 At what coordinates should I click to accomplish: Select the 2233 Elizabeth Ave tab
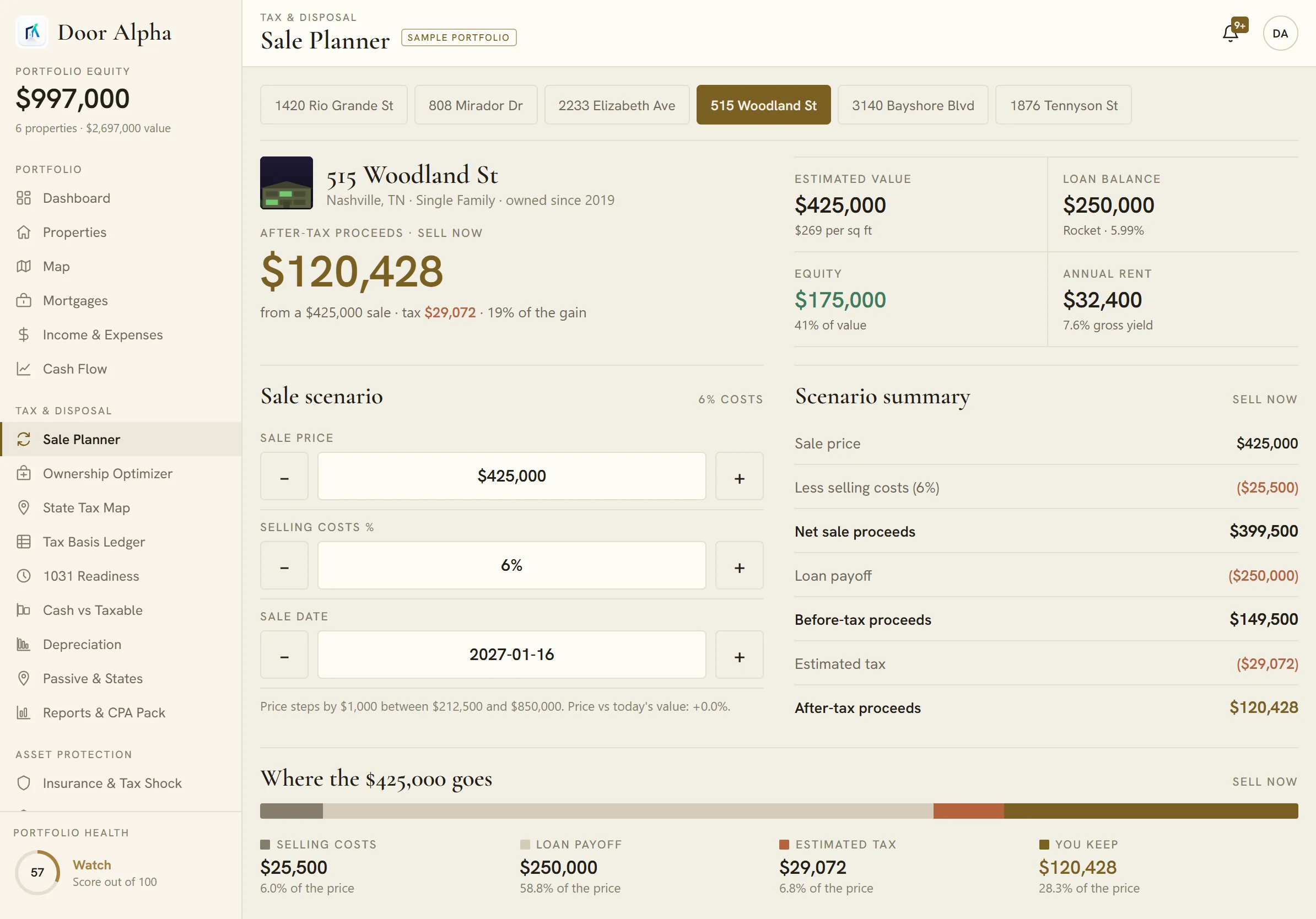click(617, 105)
